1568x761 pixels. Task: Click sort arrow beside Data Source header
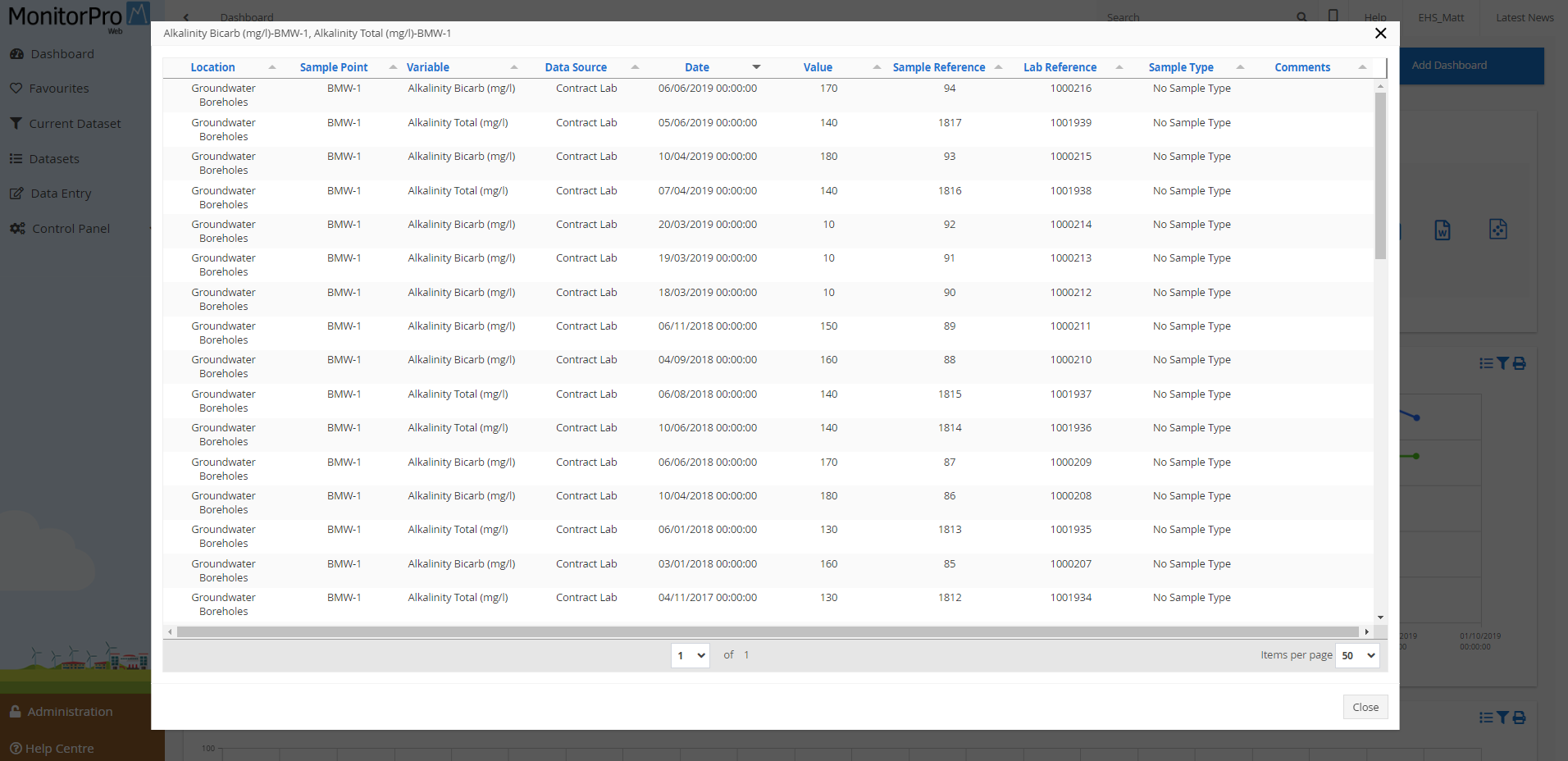click(635, 67)
